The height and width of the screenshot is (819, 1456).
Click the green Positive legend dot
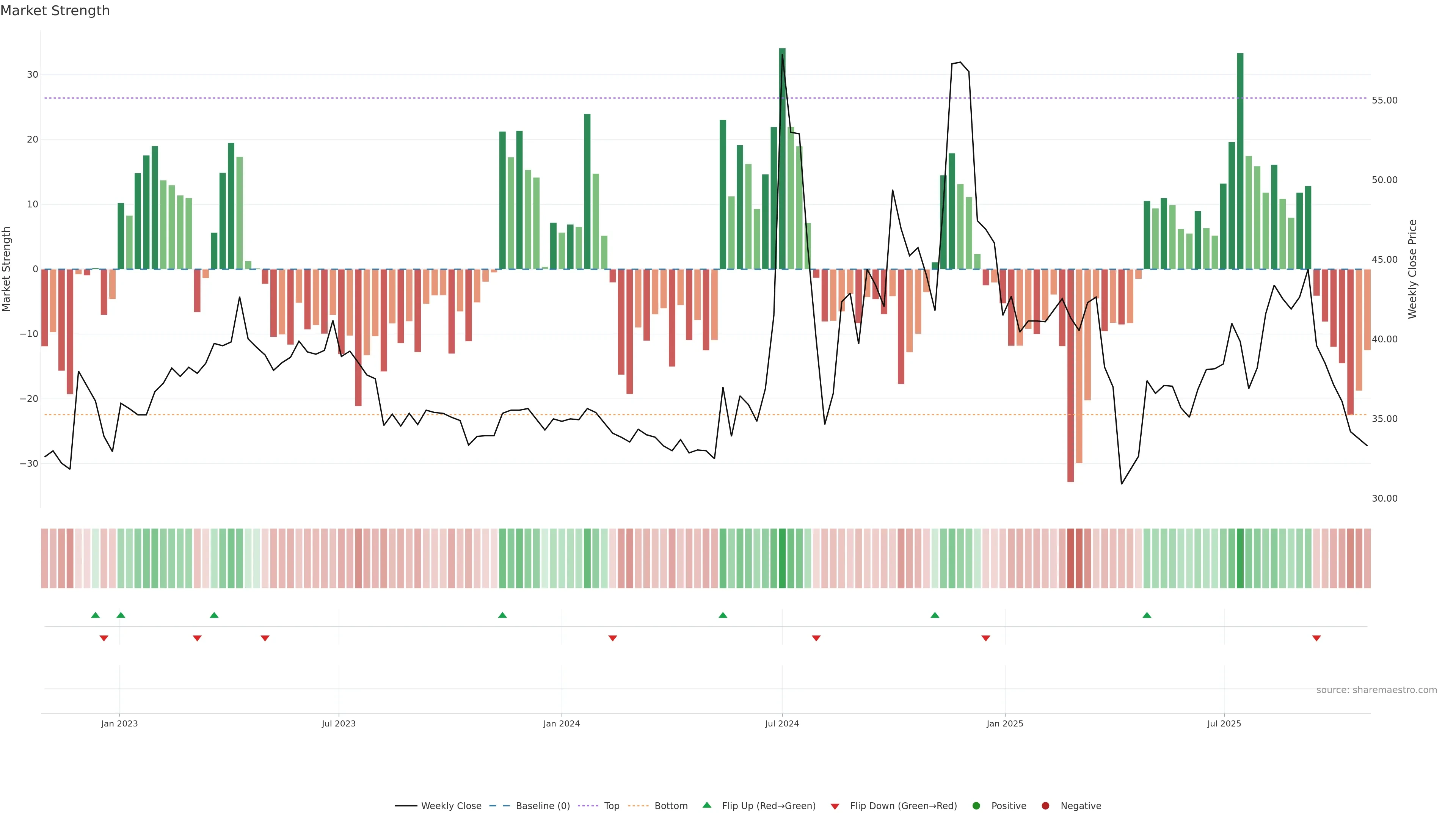[976, 806]
